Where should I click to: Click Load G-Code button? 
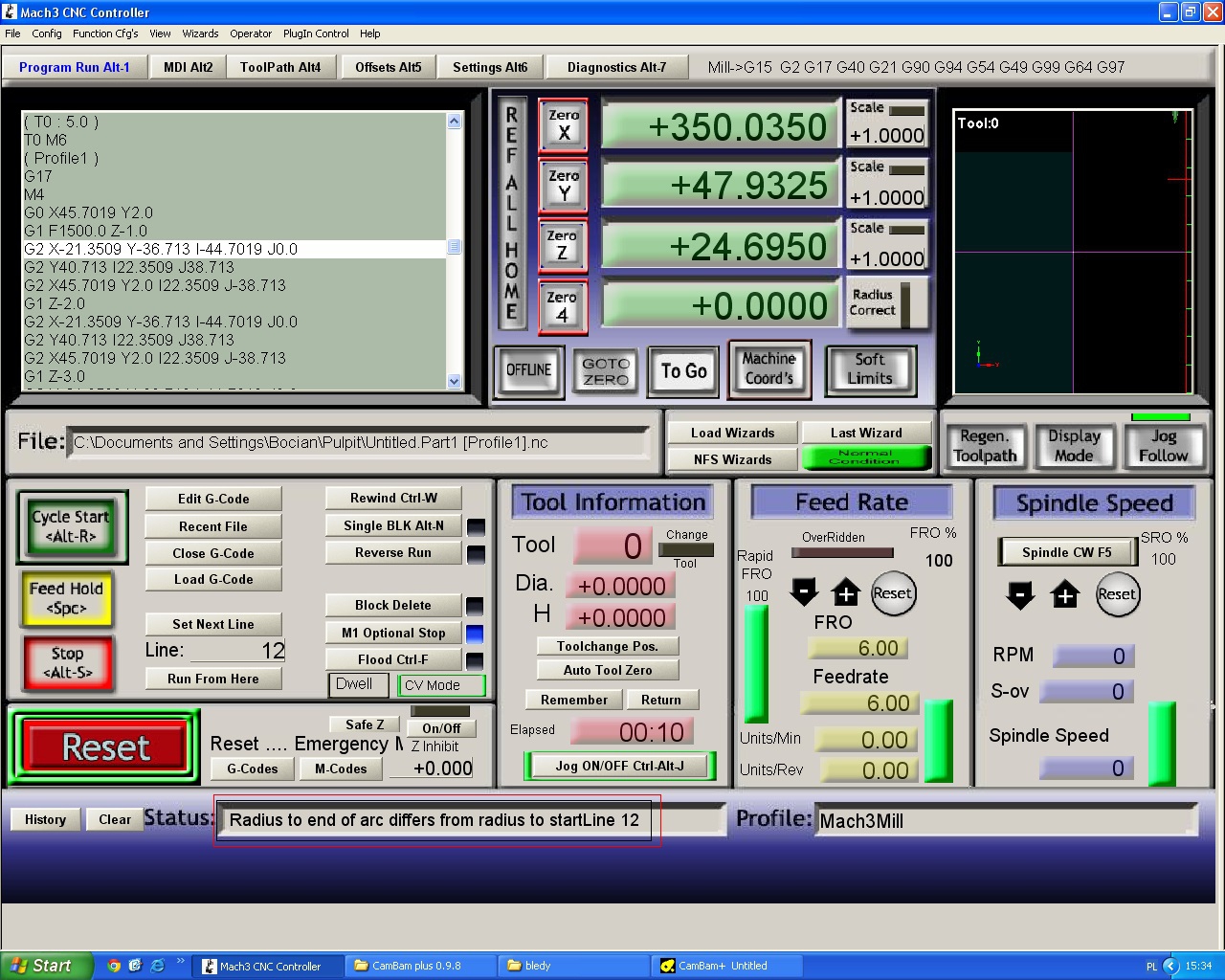point(213,579)
